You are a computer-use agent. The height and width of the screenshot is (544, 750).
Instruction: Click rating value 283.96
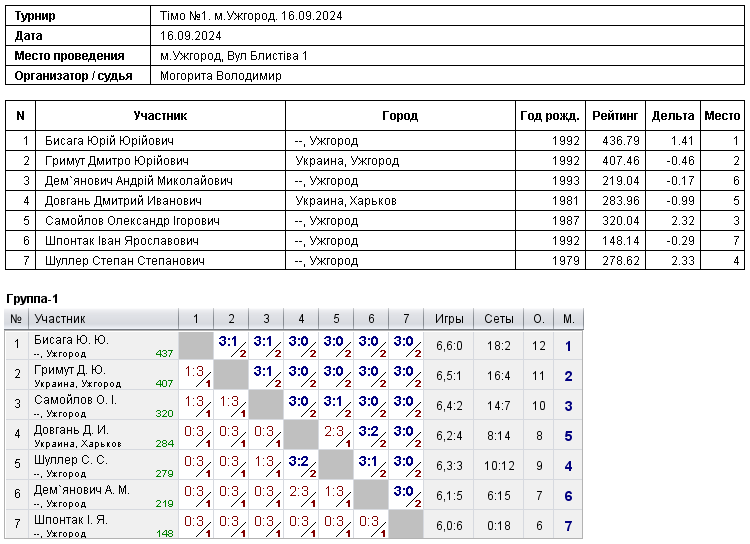621,201
